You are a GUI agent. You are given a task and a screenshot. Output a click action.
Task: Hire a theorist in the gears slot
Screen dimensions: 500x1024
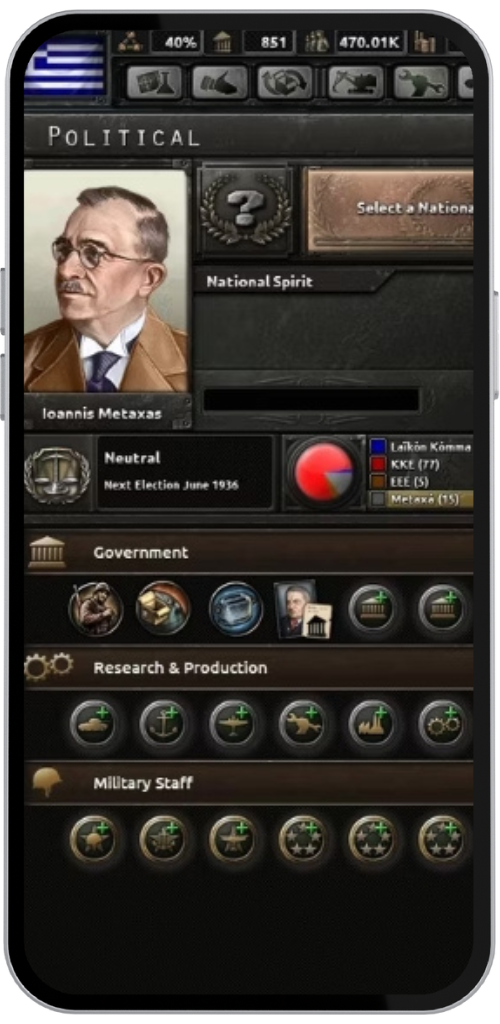click(x=442, y=724)
